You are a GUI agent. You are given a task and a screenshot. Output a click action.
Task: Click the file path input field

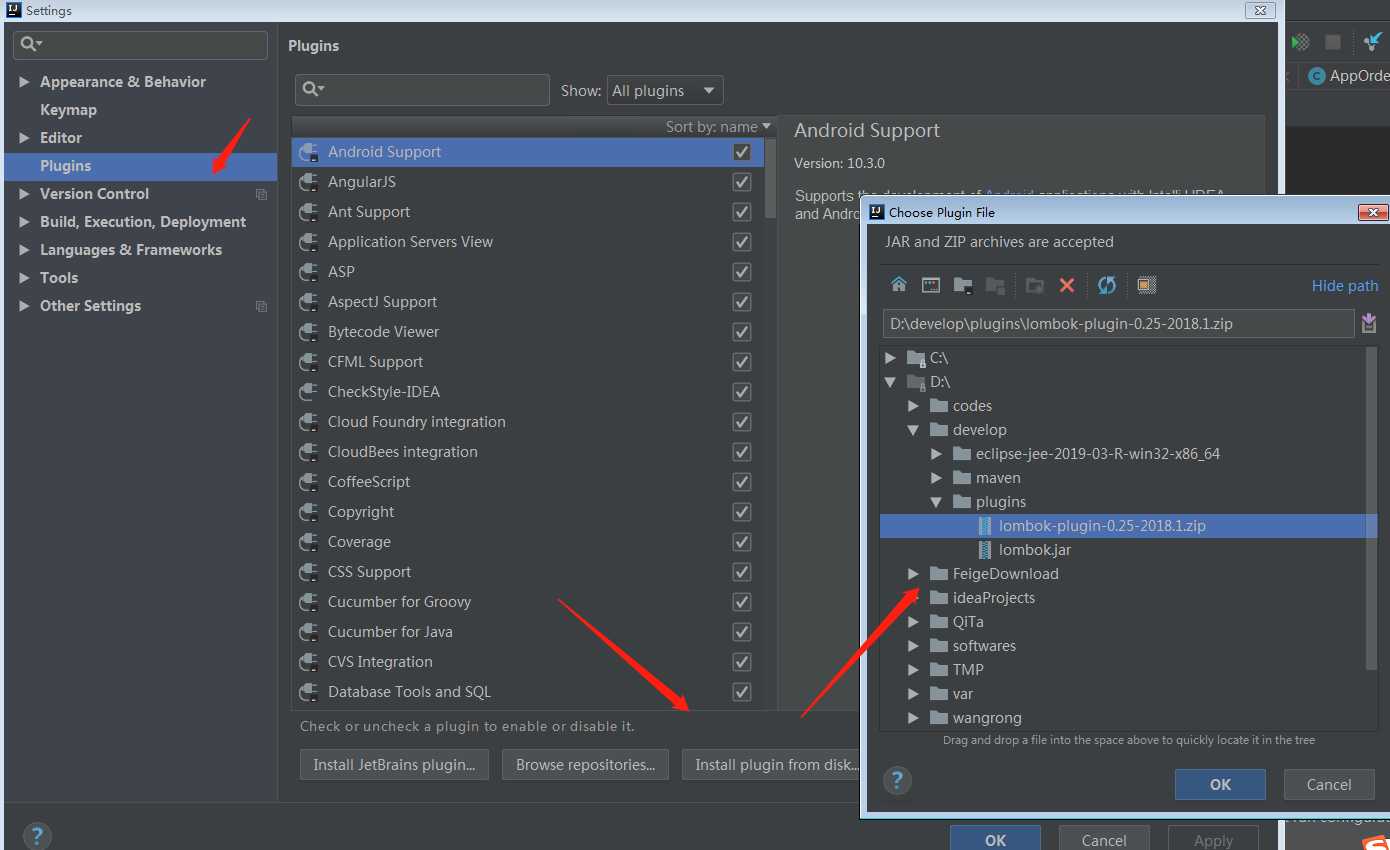click(1118, 323)
